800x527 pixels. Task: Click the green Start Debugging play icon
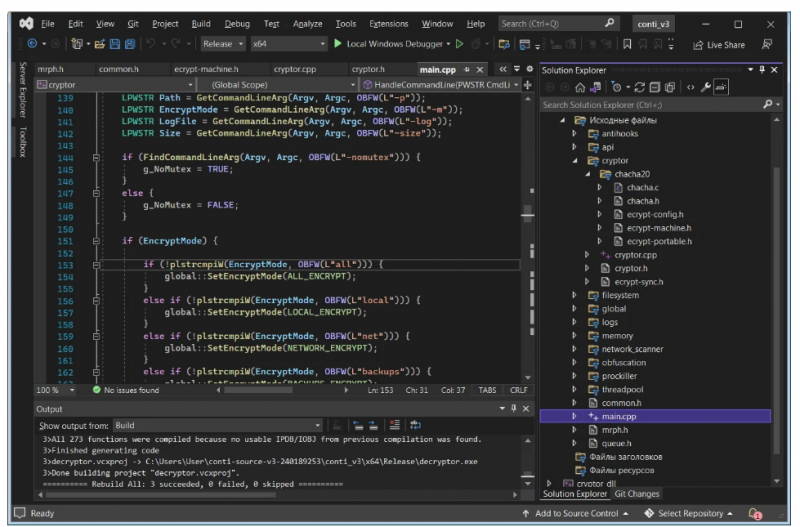pyautogui.click(x=338, y=44)
